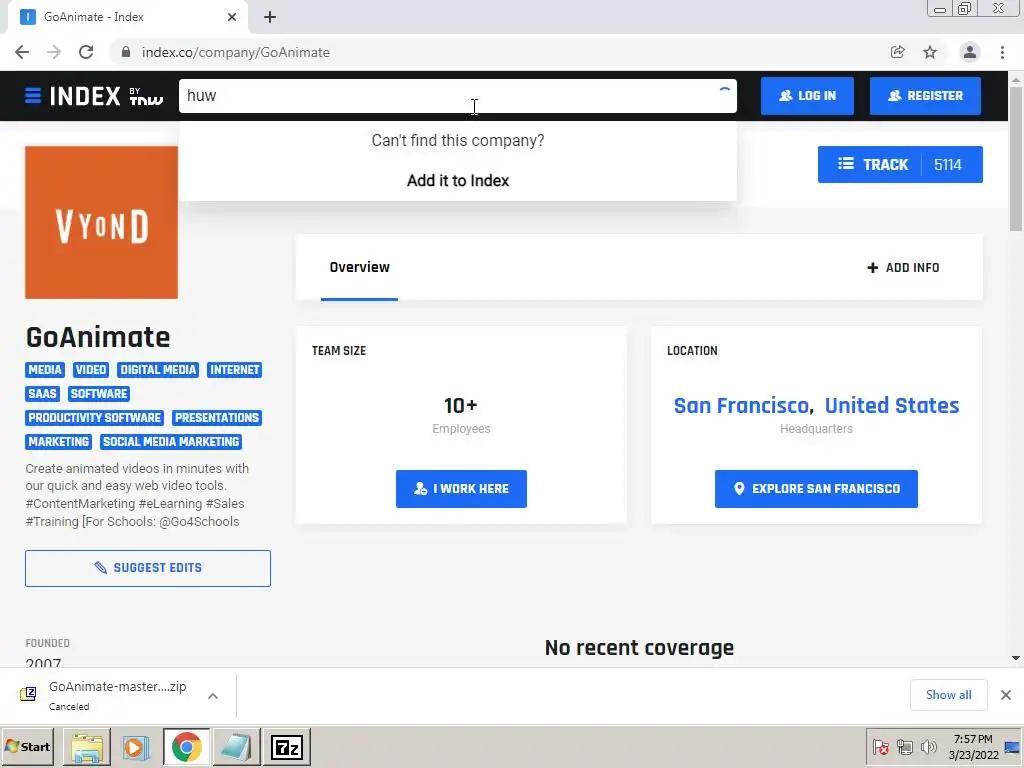Click the scrollbar up arrow
1024x768 pixels.
click(1016, 80)
